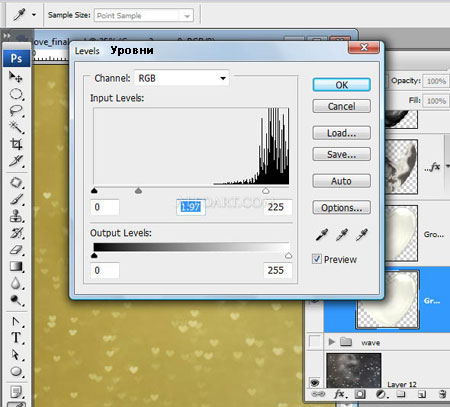
Task: Expand the wave layer group
Action: pos(331,342)
